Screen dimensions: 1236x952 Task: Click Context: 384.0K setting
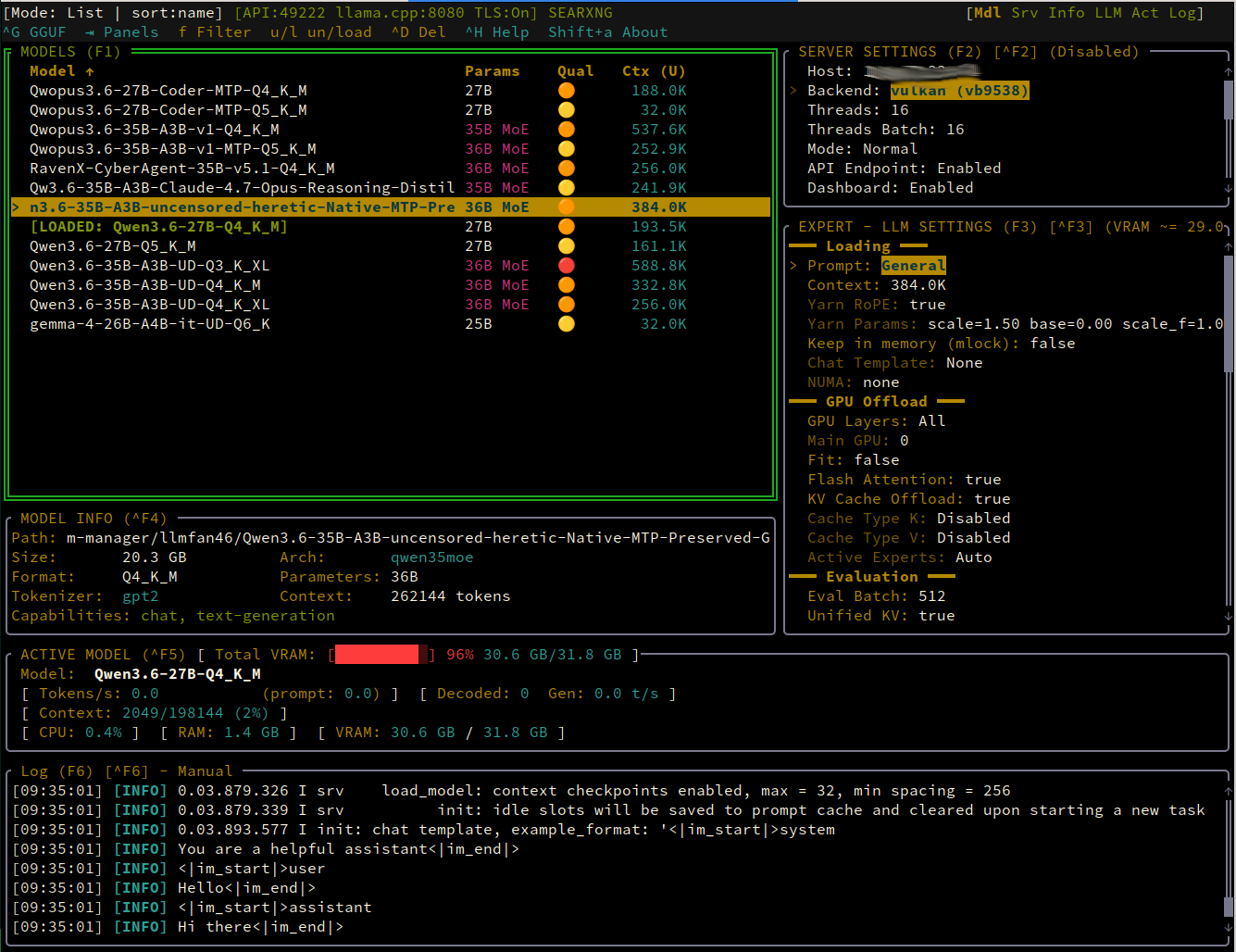pyautogui.click(x=877, y=285)
